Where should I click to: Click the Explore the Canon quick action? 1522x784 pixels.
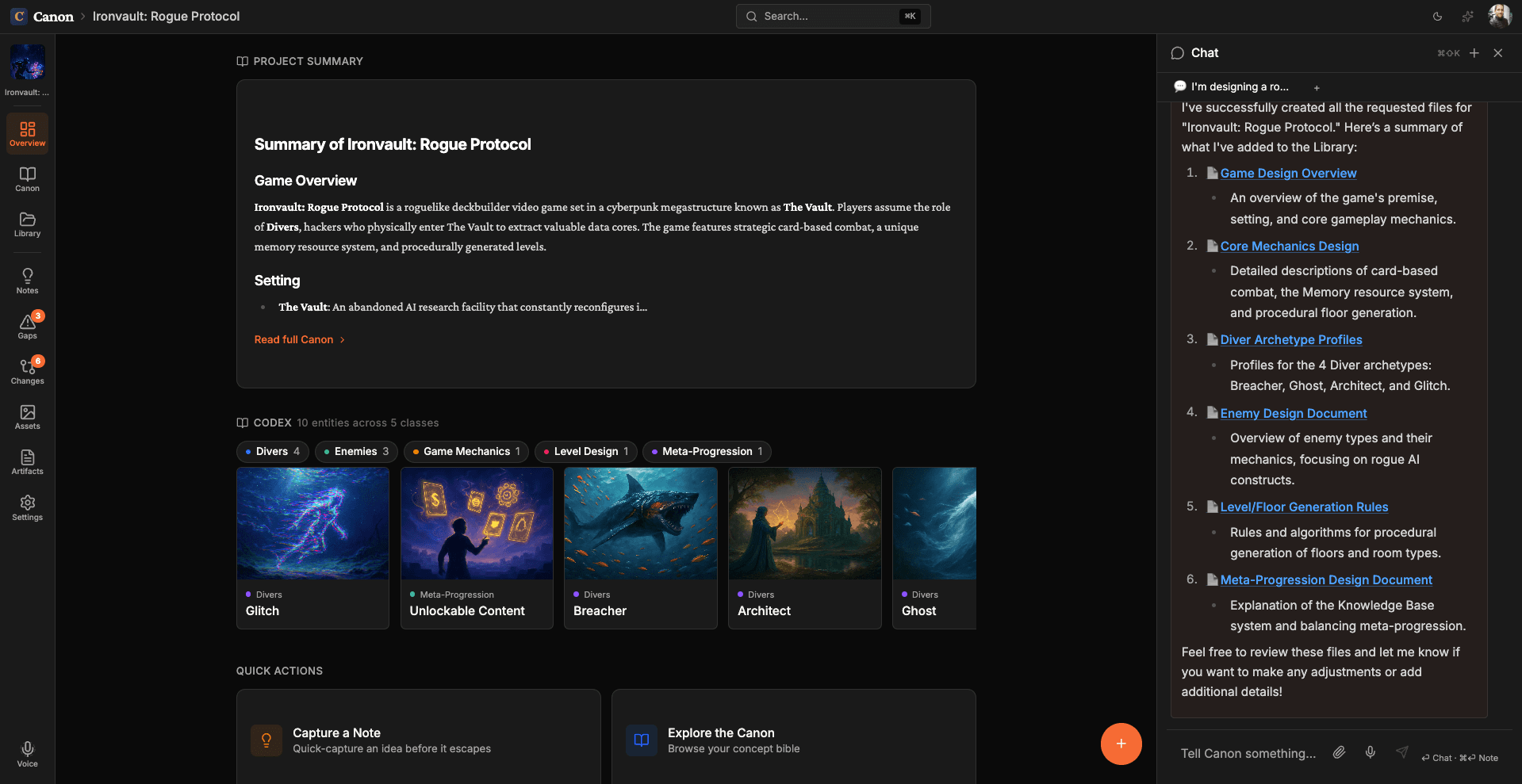click(x=793, y=737)
